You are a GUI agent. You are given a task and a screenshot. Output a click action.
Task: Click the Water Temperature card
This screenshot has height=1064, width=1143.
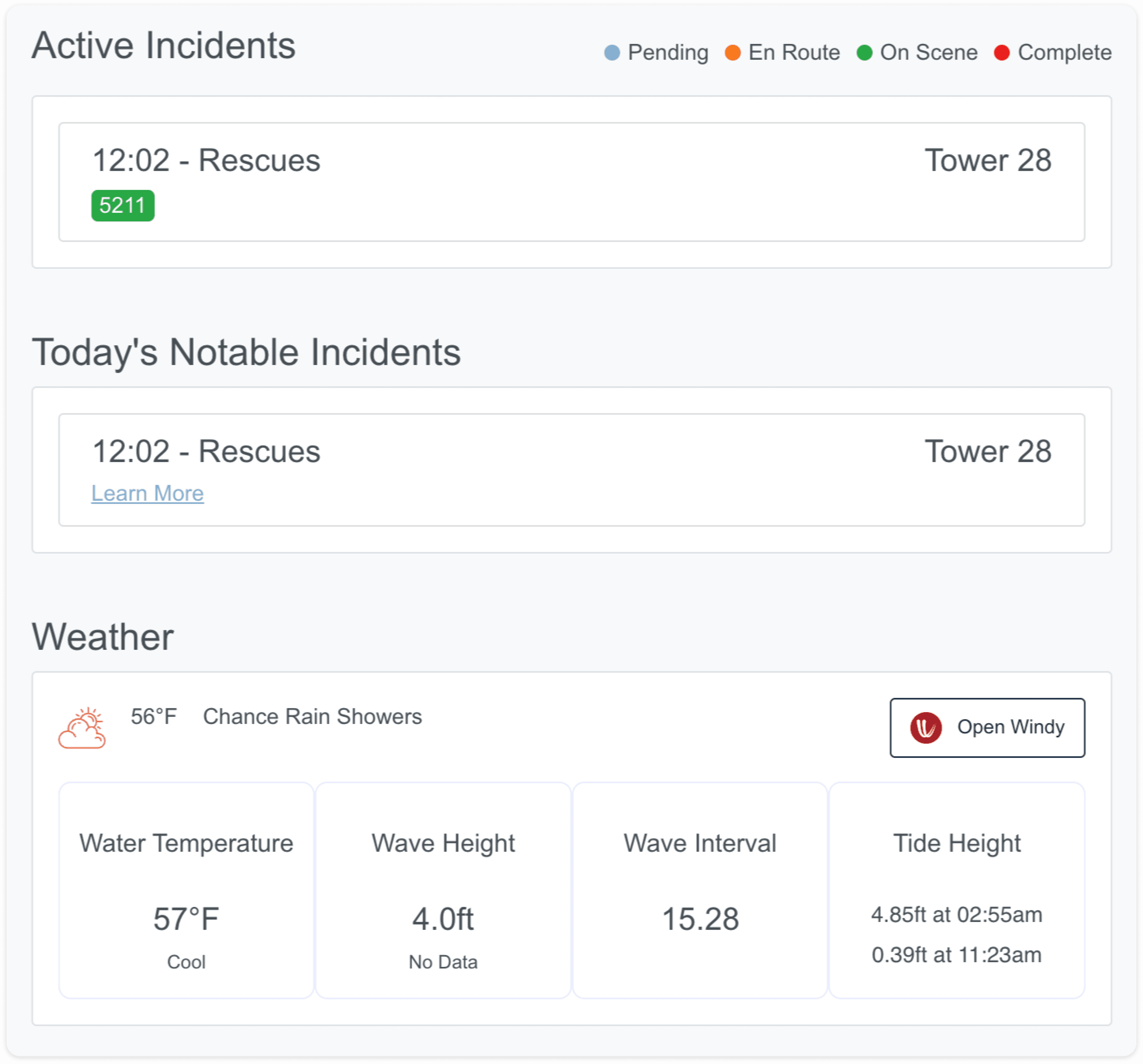coord(186,891)
